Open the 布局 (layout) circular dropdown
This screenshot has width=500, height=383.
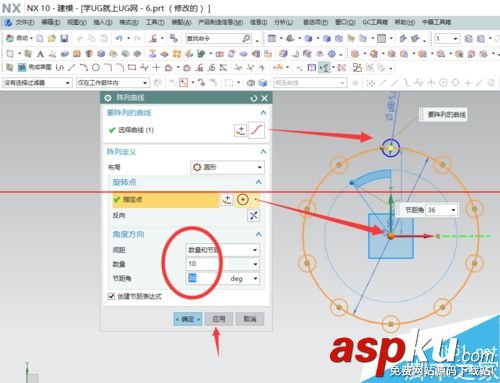[x=228, y=167]
